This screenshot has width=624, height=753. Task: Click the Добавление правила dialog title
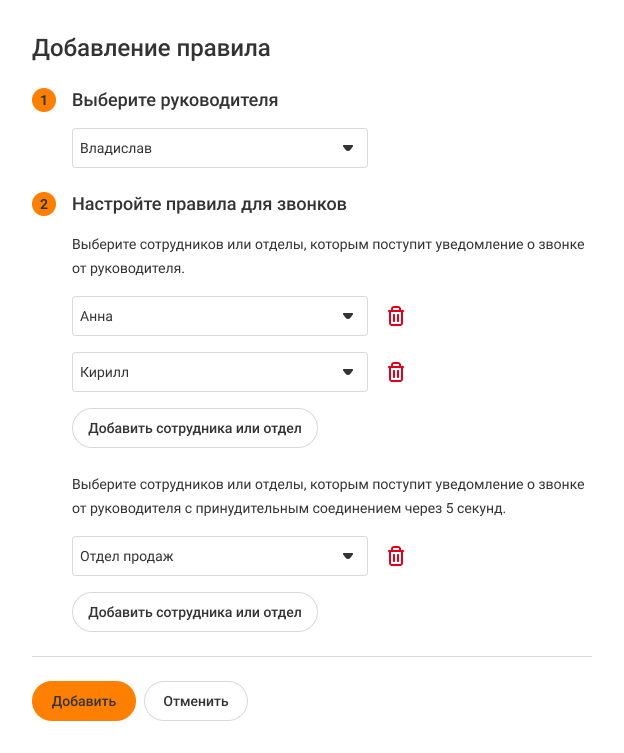pos(152,47)
